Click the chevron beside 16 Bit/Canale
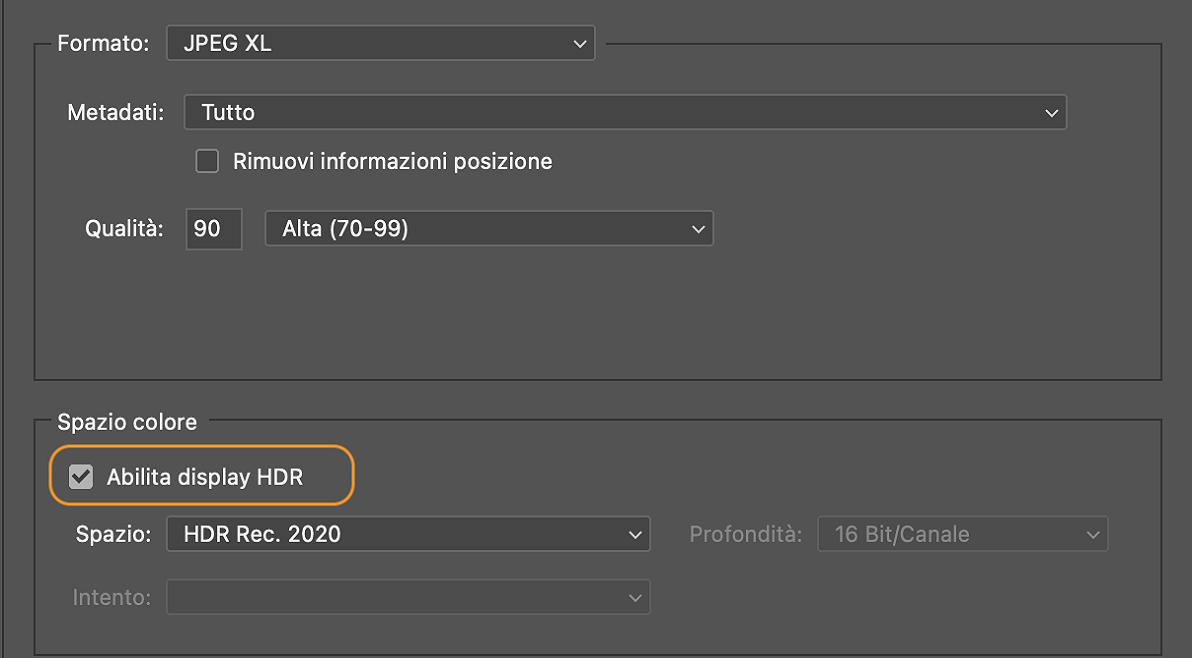This screenshot has width=1192, height=658. pyautogui.click(x=1092, y=534)
